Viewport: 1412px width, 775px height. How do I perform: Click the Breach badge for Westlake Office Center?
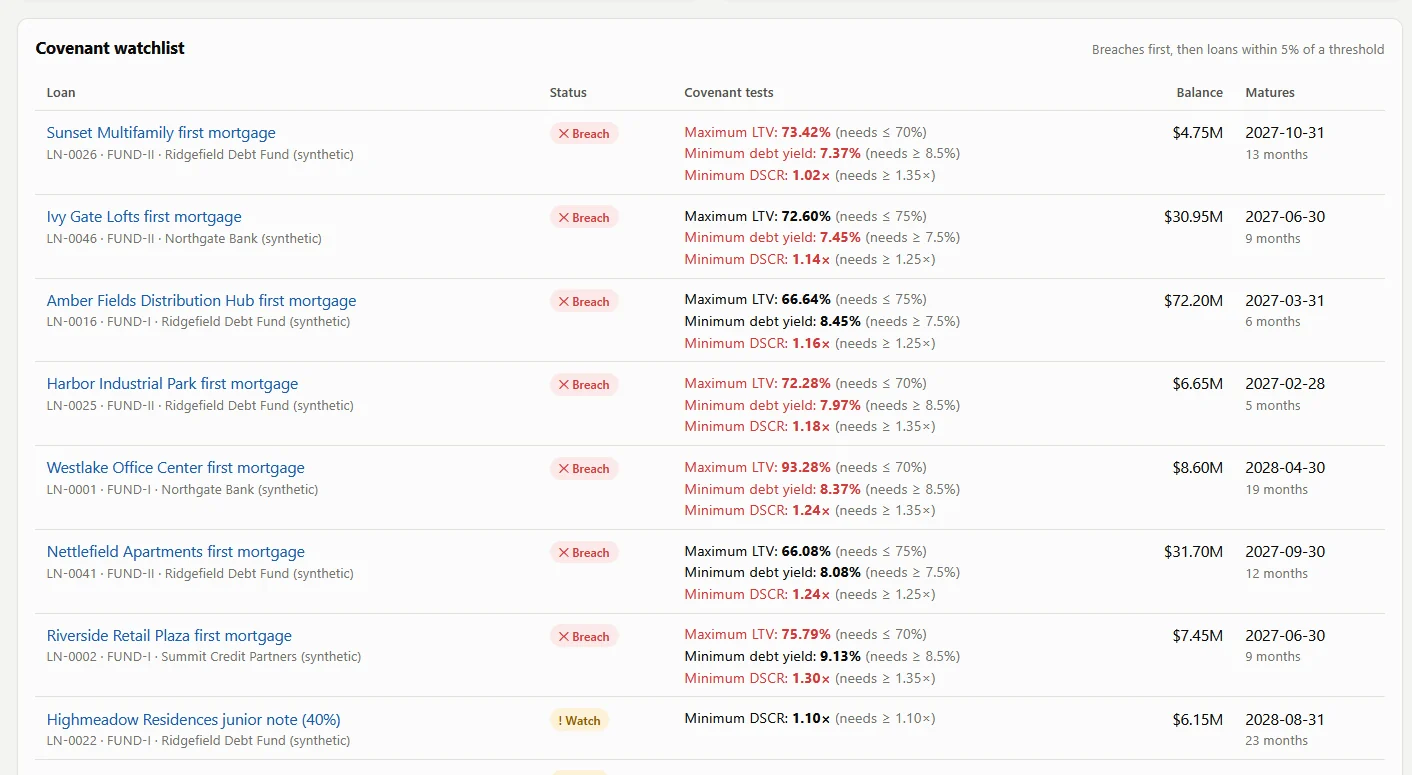point(584,468)
